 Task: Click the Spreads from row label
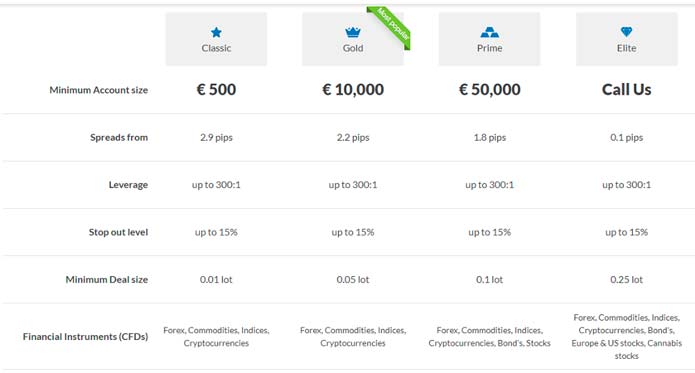coord(119,137)
